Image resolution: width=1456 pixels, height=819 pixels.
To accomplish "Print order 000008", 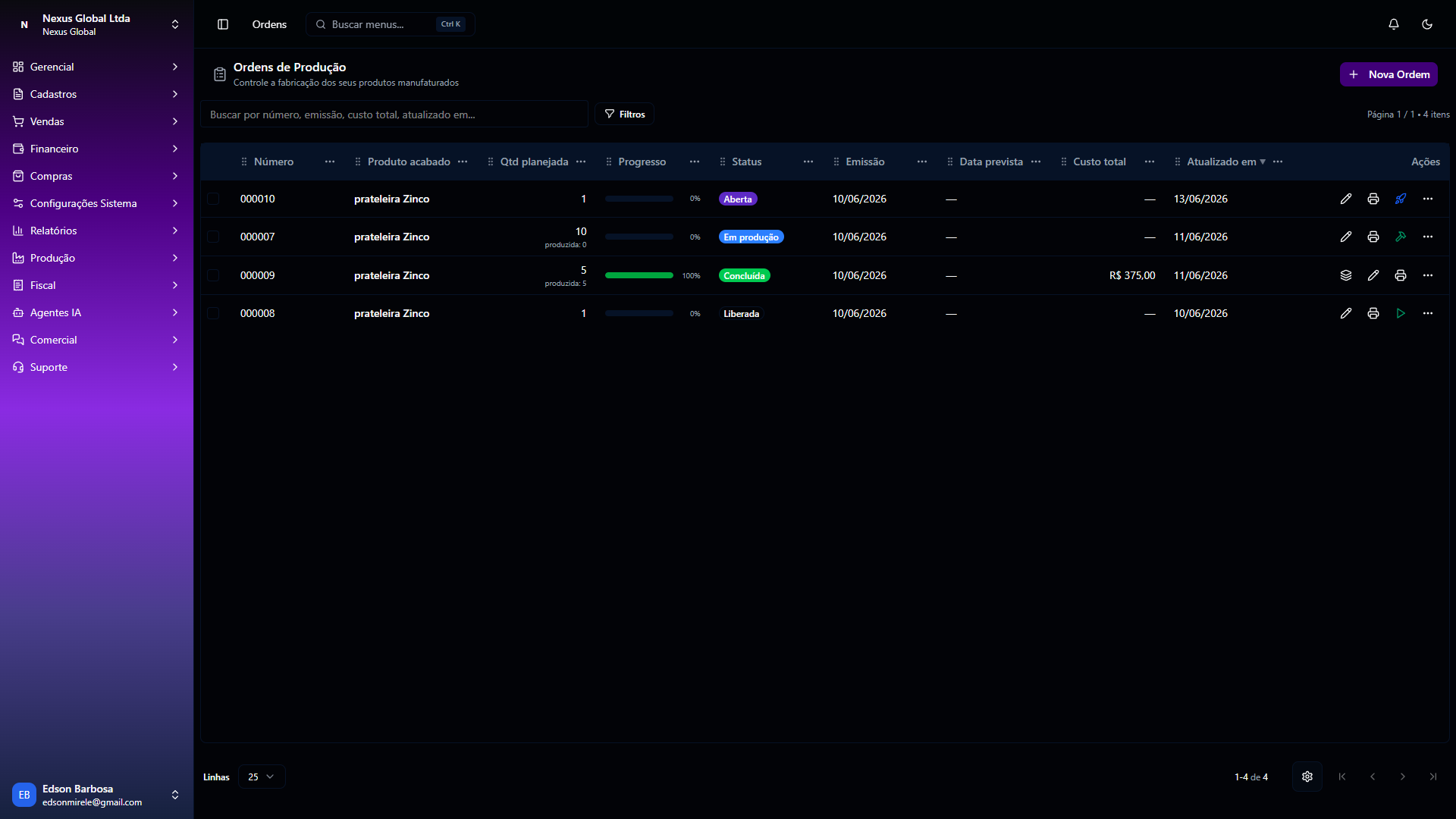I will point(1373,313).
